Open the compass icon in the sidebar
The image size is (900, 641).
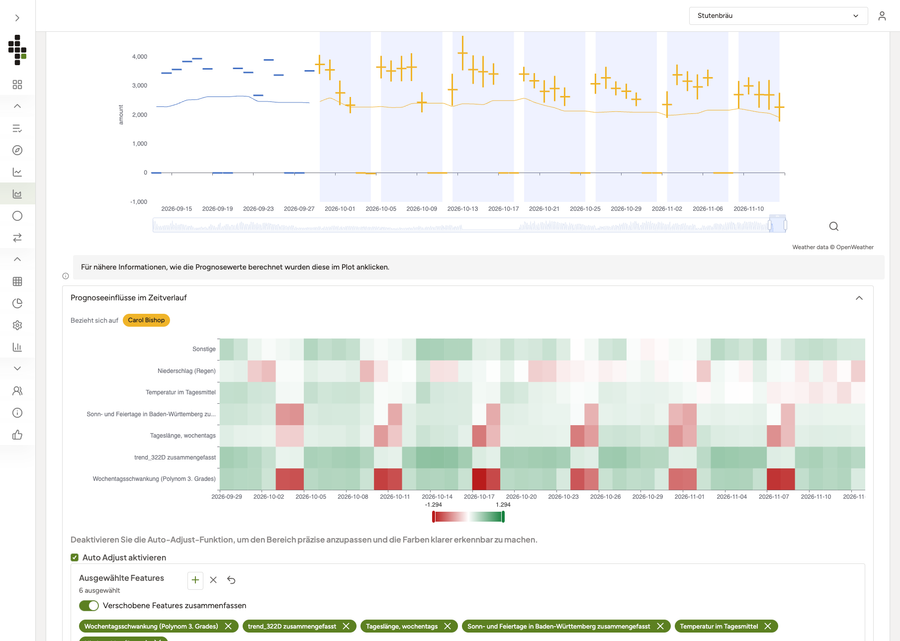[x=17, y=150]
